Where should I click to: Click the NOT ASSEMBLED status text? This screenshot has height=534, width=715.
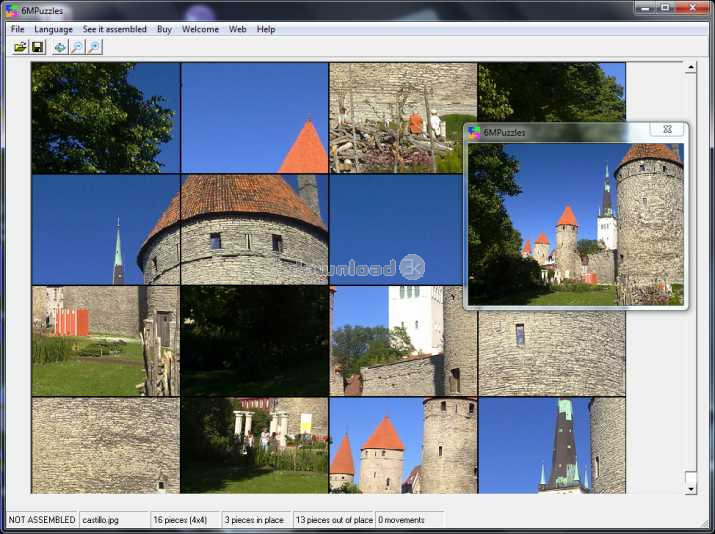click(x=42, y=520)
